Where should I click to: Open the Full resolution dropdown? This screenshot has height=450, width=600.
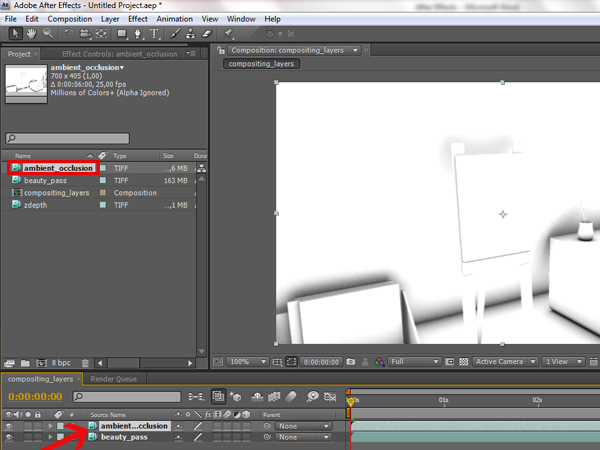pos(413,362)
